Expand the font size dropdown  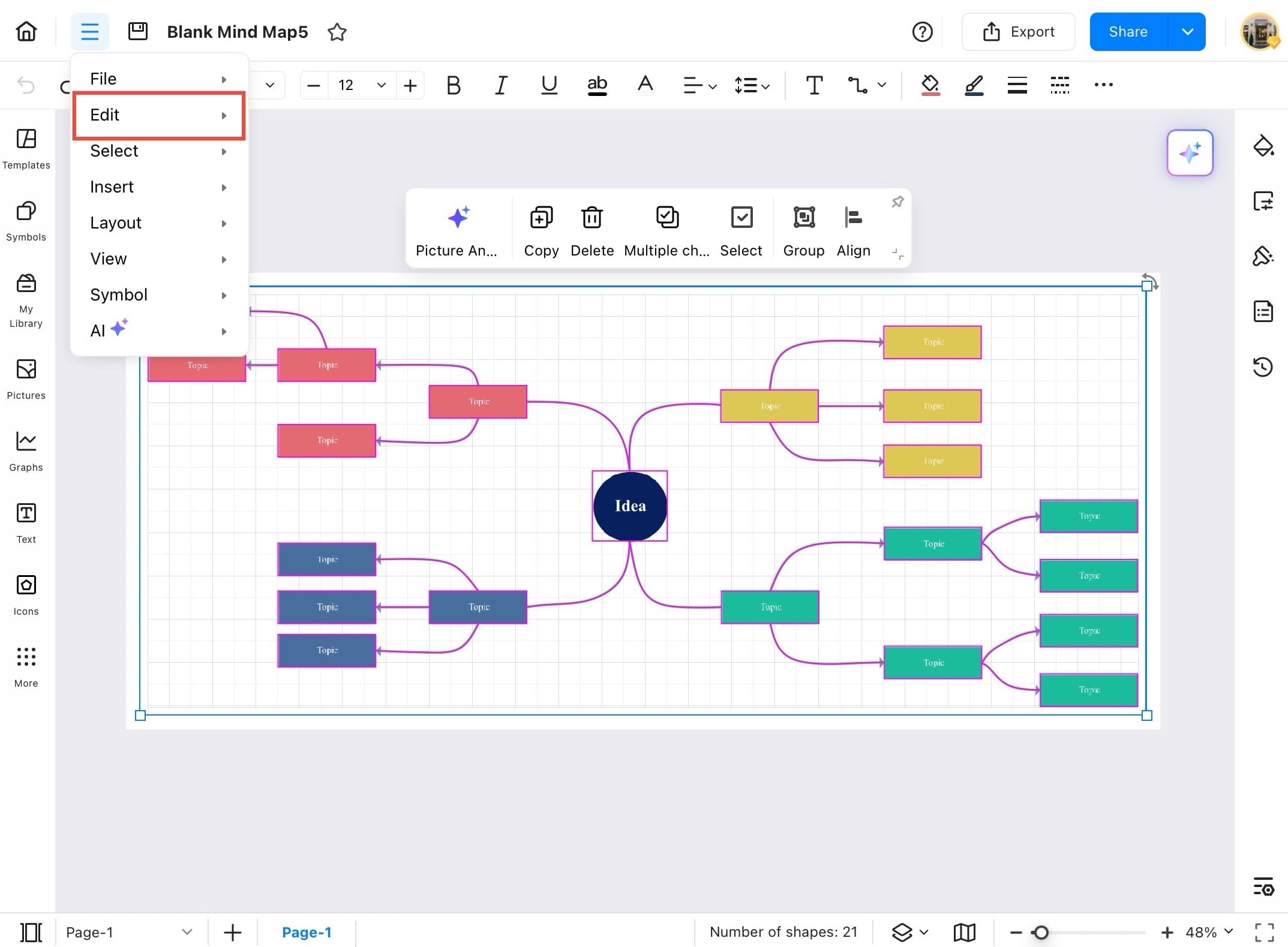[381, 85]
